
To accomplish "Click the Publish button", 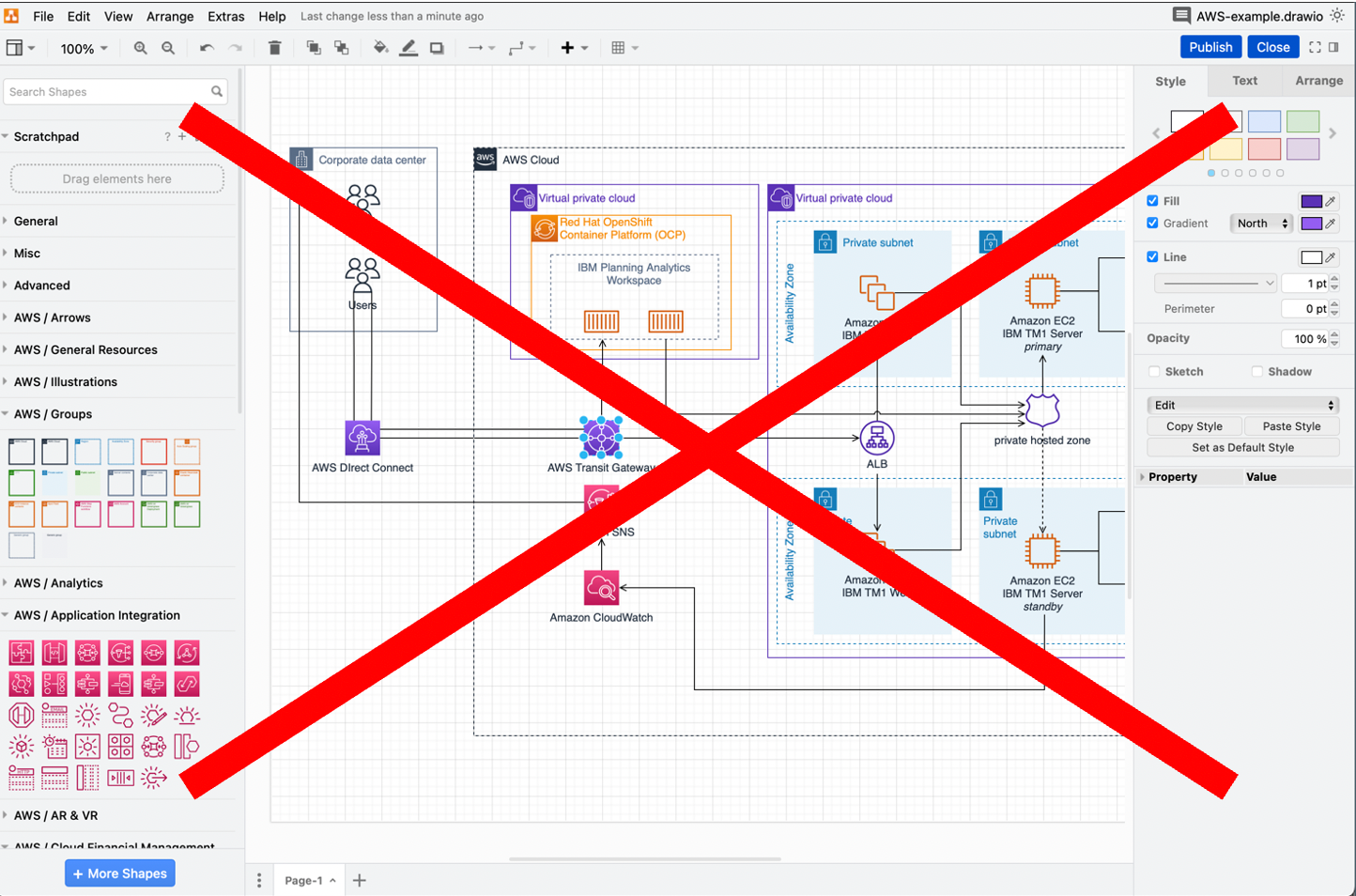I will 1210,46.
